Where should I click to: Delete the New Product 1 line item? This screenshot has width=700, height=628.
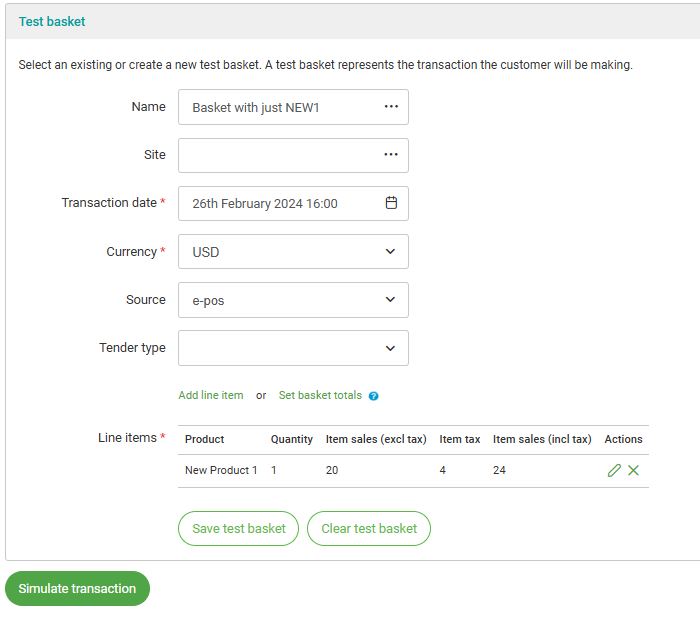(634, 470)
